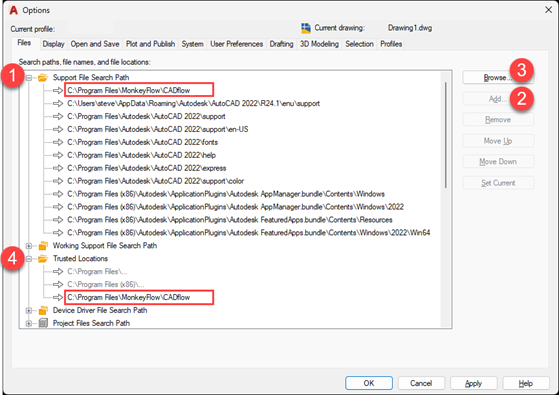Switch to the Drafting tab
Viewport: 559px width, 395px height.
click(281, 44)
